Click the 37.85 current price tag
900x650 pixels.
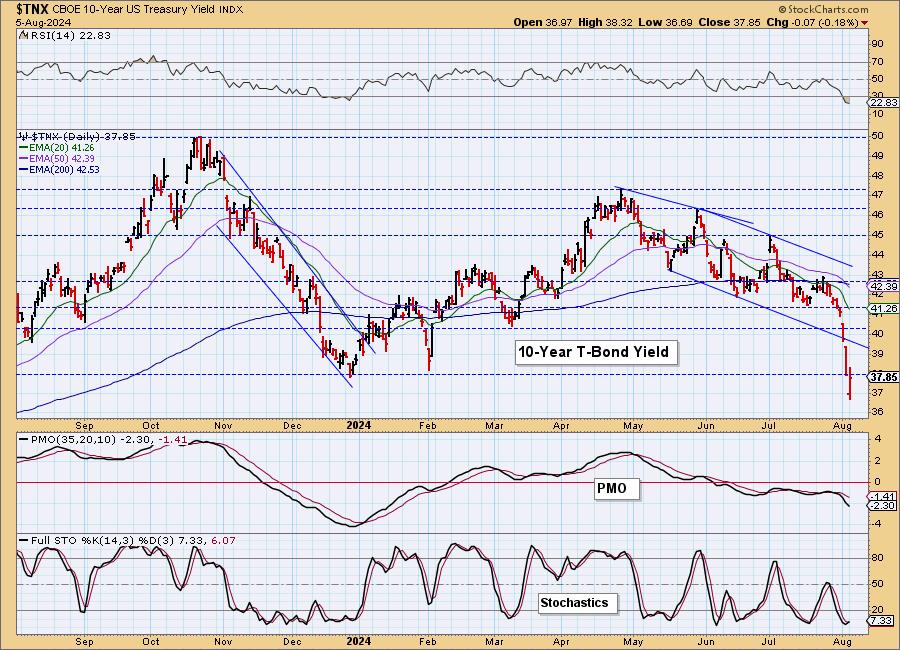884,377
